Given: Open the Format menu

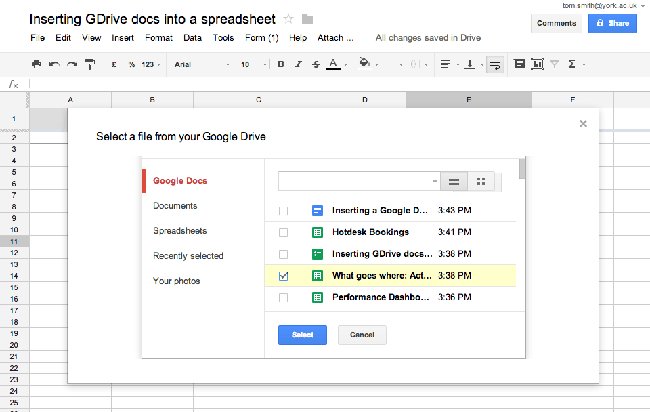Looking at the screenshot, I should coord(159,38).
